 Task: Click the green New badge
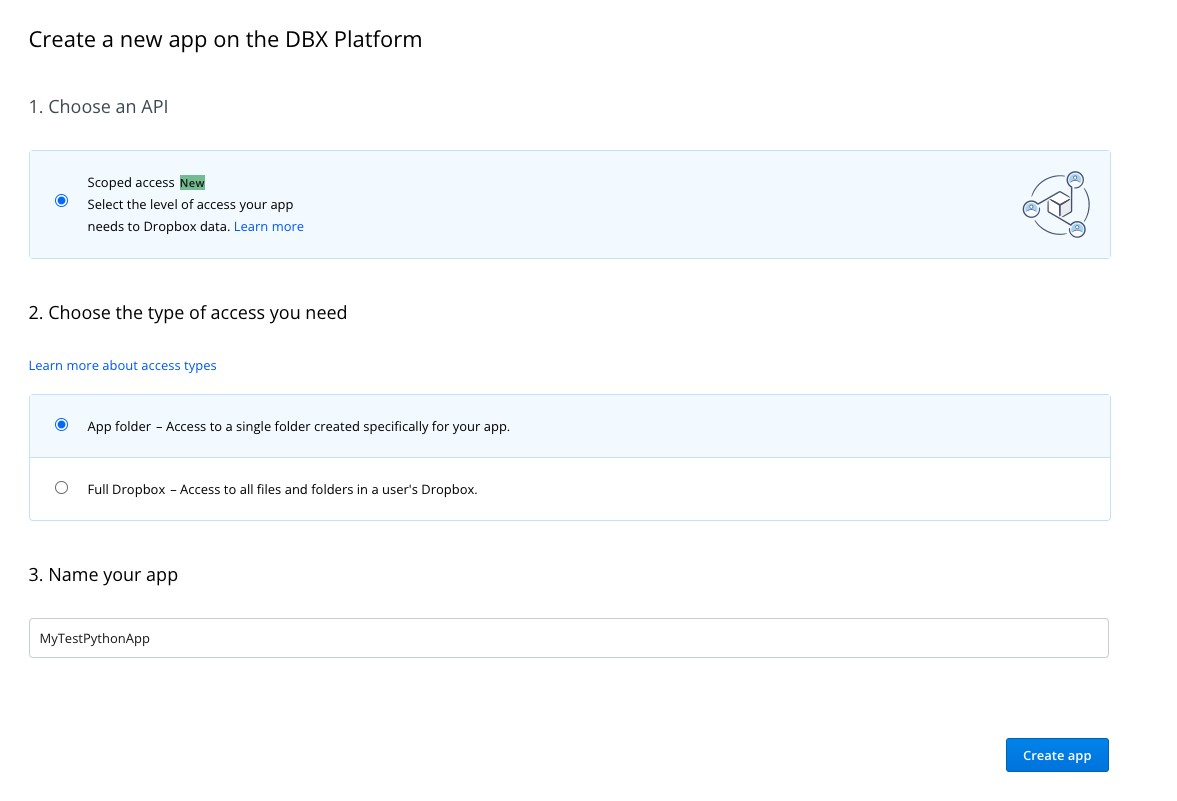192,182
